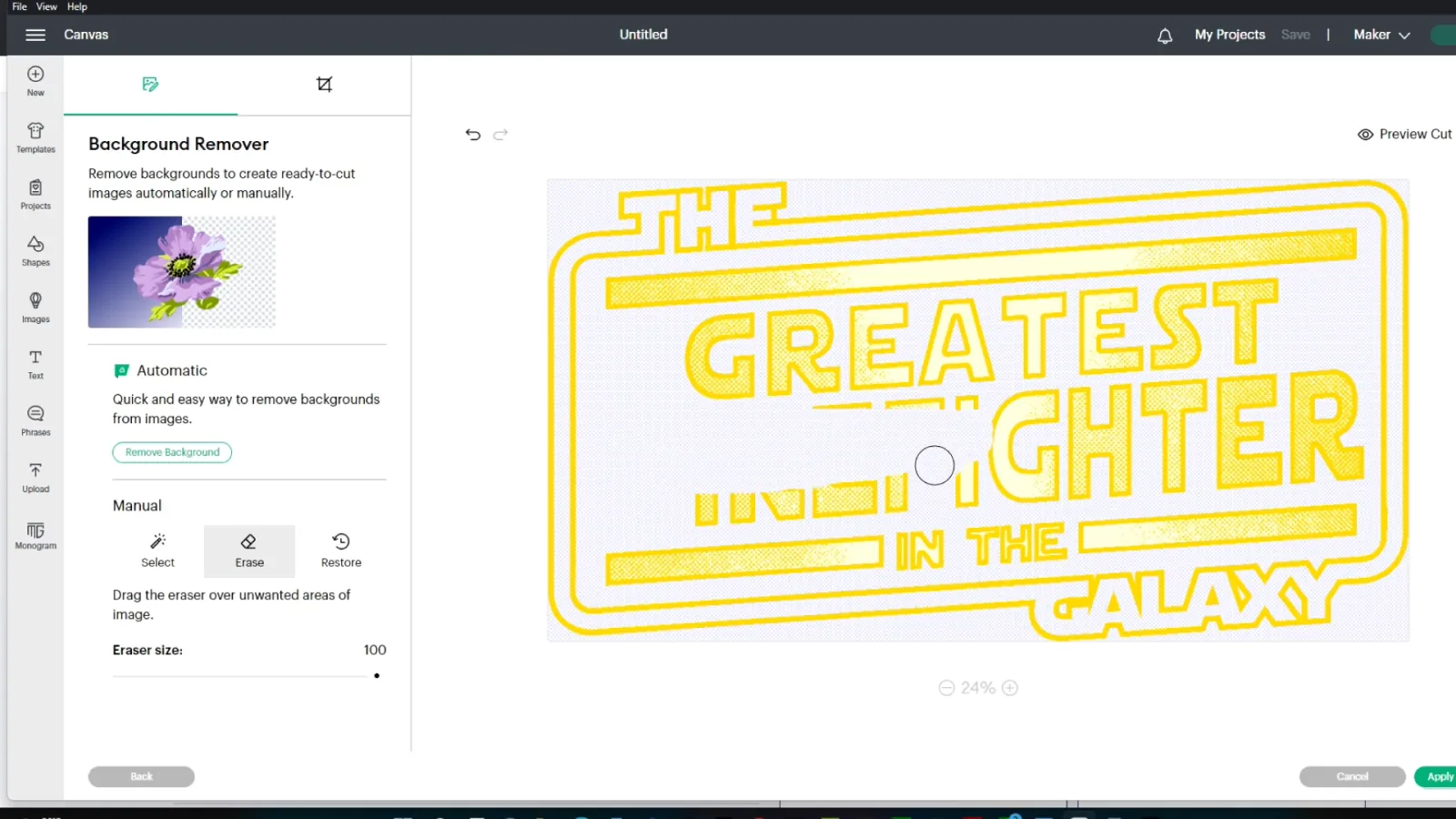Open the Help menu
The image size is (1456, 819).
pos(77,6)
